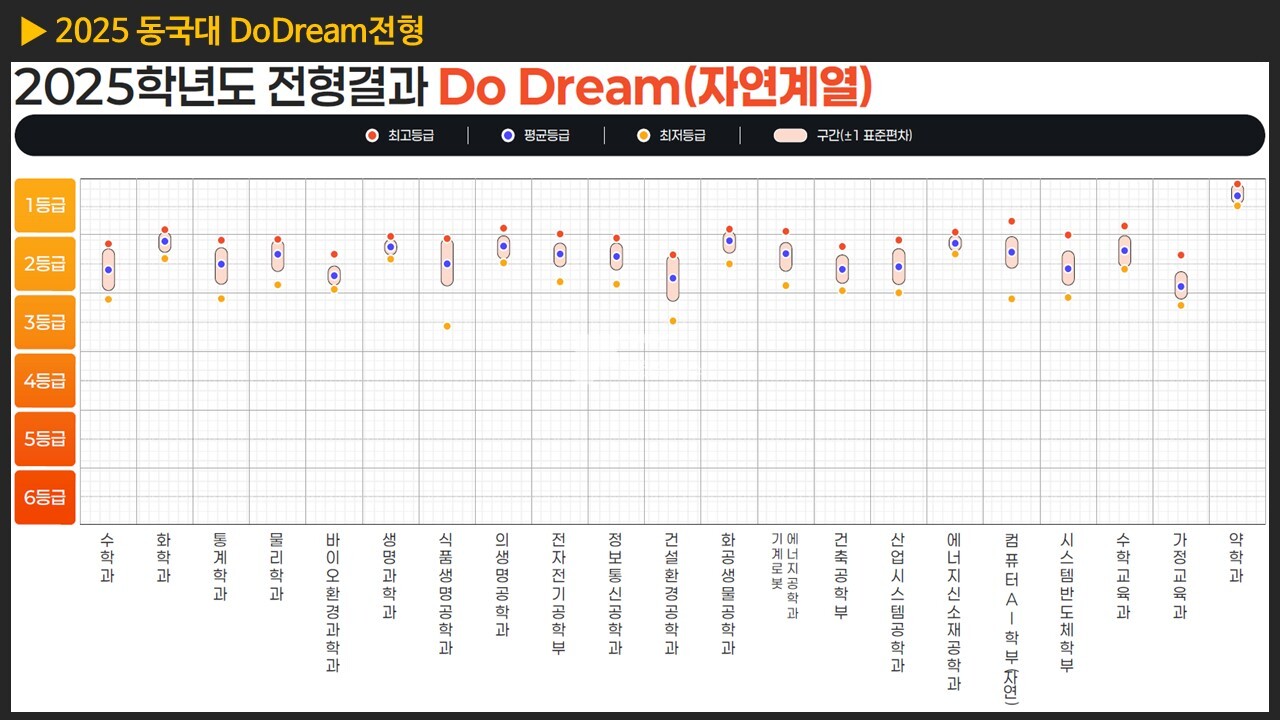Select the orange 5등급 grade label
This screenshot has height=720, width=1280.
pyautogui.click(x=45, y=438)
